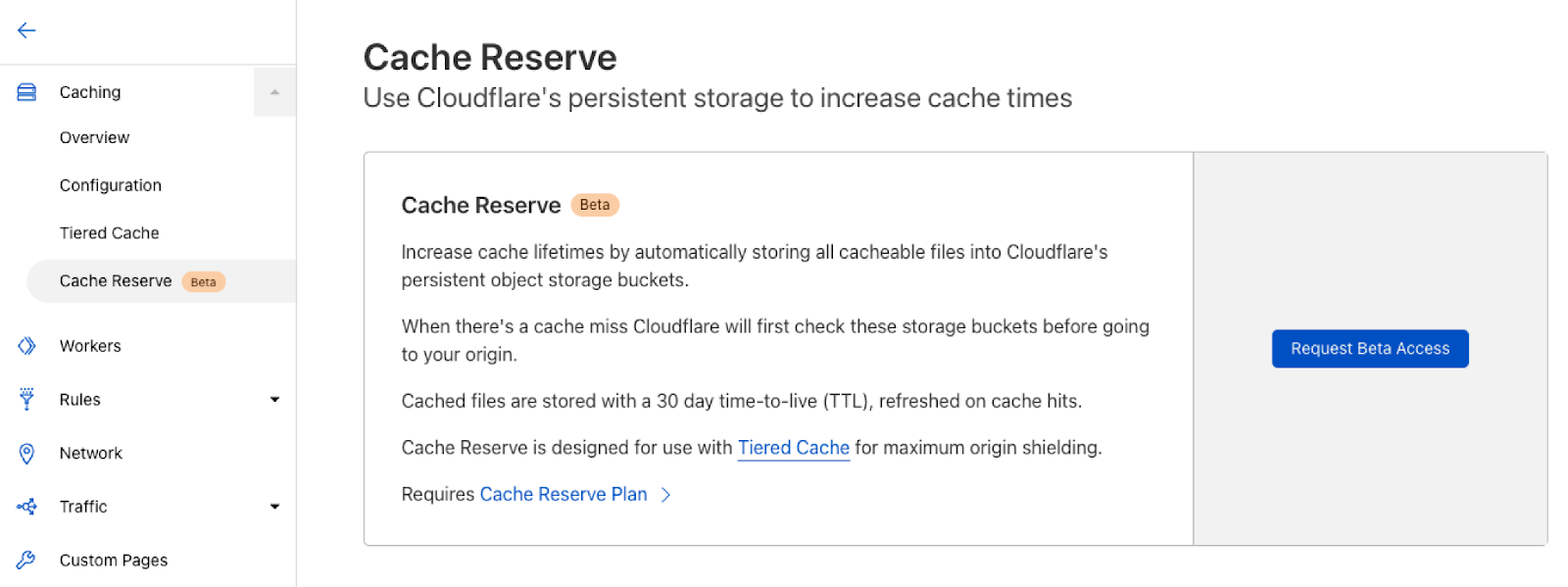This screenshot has height=587, width=1568.
Task: Select Cache Reserve sidebar item
Action: coord(162,281)
